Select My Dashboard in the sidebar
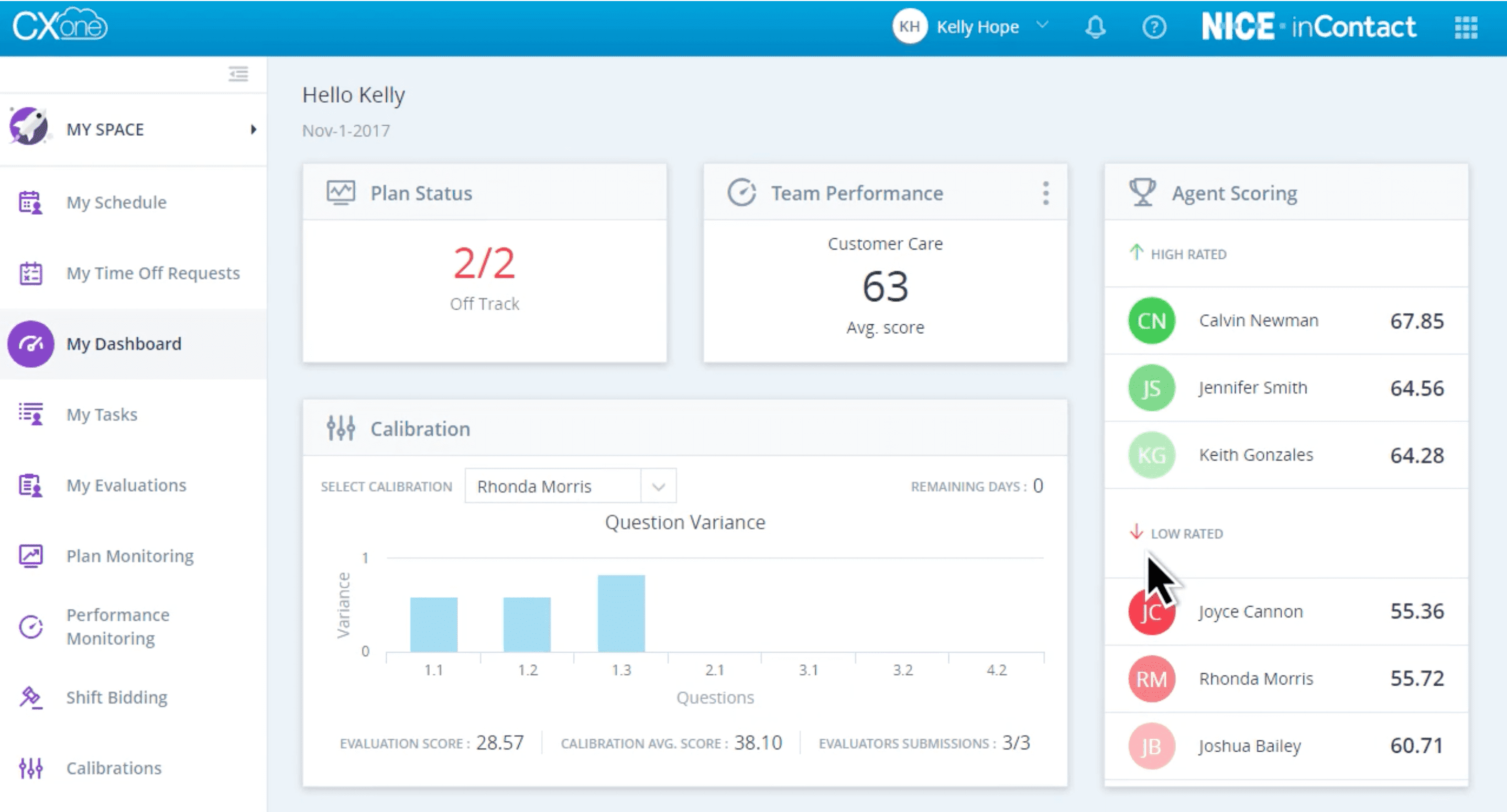 [124, 344]
